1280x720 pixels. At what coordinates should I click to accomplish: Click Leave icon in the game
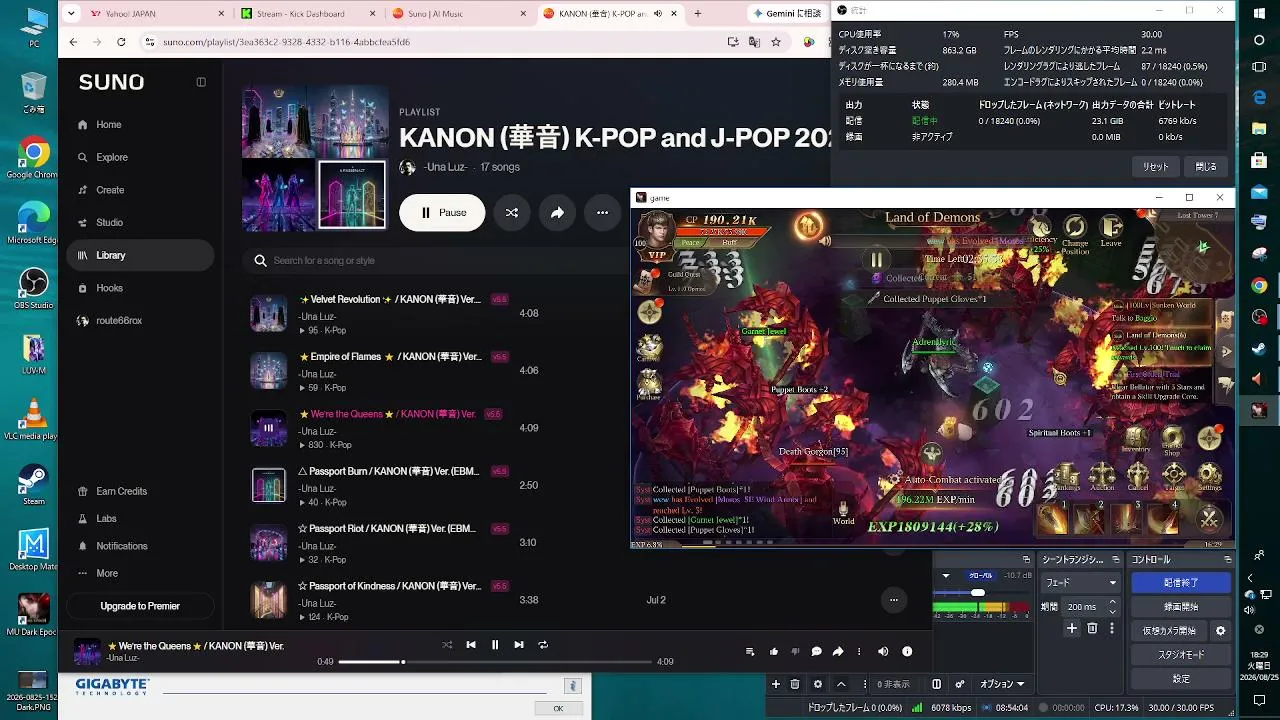(x=1111, y=232)
